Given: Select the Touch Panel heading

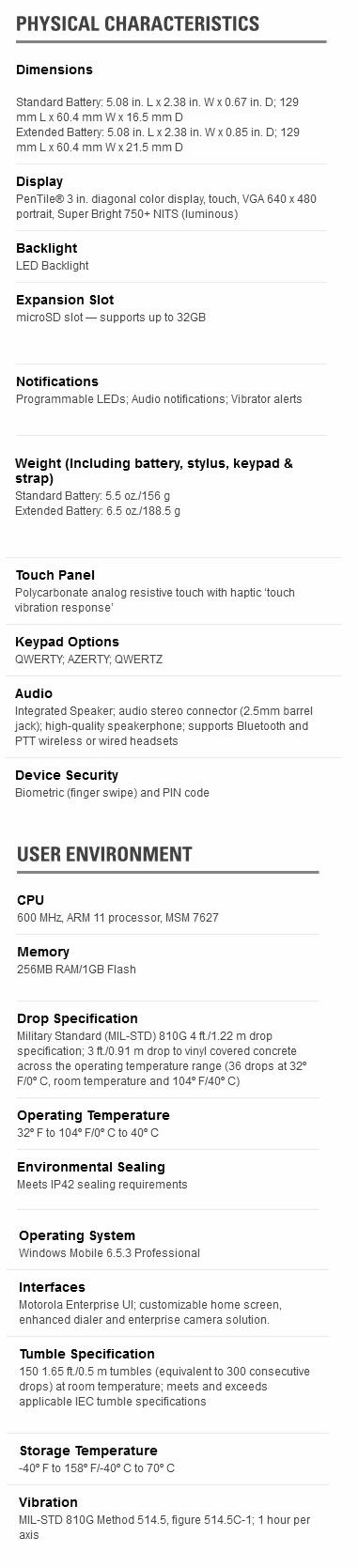Looking at the screenshot, I should click(54, 575).
